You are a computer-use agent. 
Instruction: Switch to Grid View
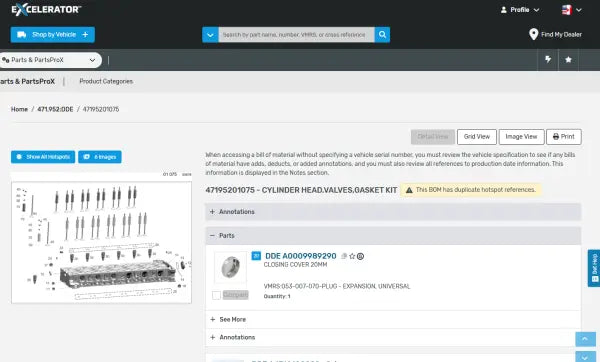477,137
